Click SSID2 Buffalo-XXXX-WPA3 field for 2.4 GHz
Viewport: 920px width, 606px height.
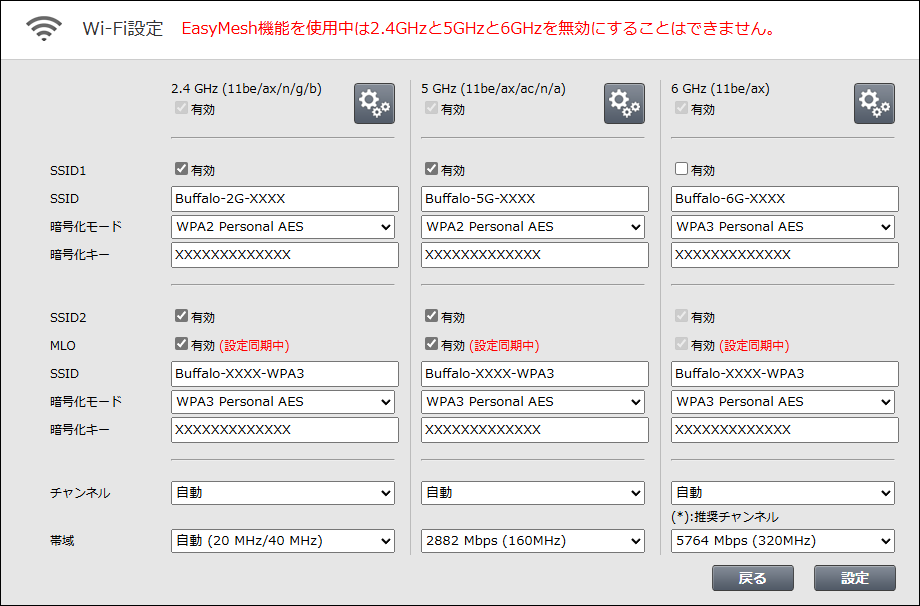point(285,374)
